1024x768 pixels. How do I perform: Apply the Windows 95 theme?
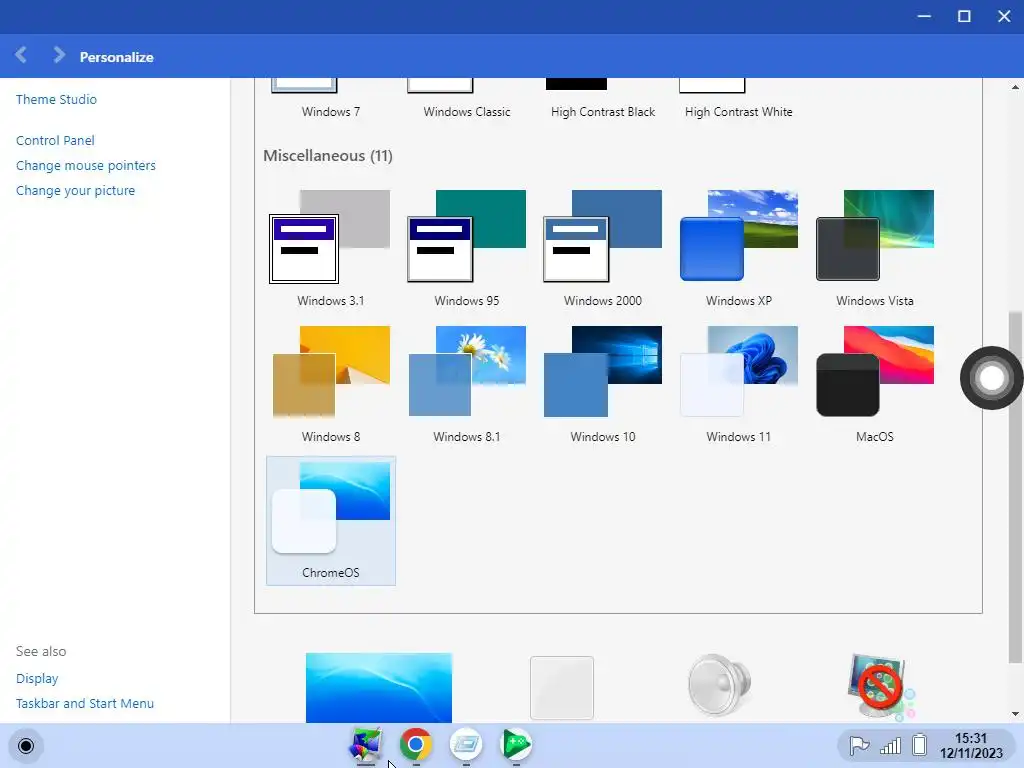pyautogui.click(x=466, y=249)
